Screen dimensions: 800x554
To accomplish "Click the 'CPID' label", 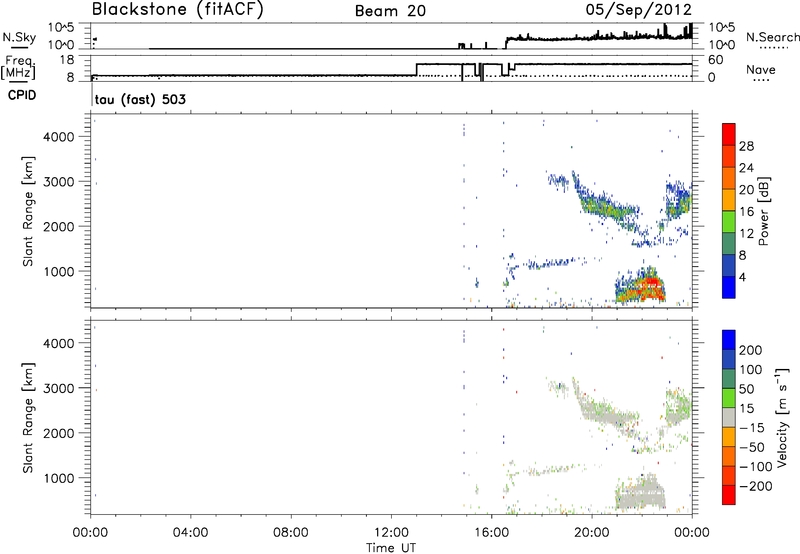I will (22, 95).
